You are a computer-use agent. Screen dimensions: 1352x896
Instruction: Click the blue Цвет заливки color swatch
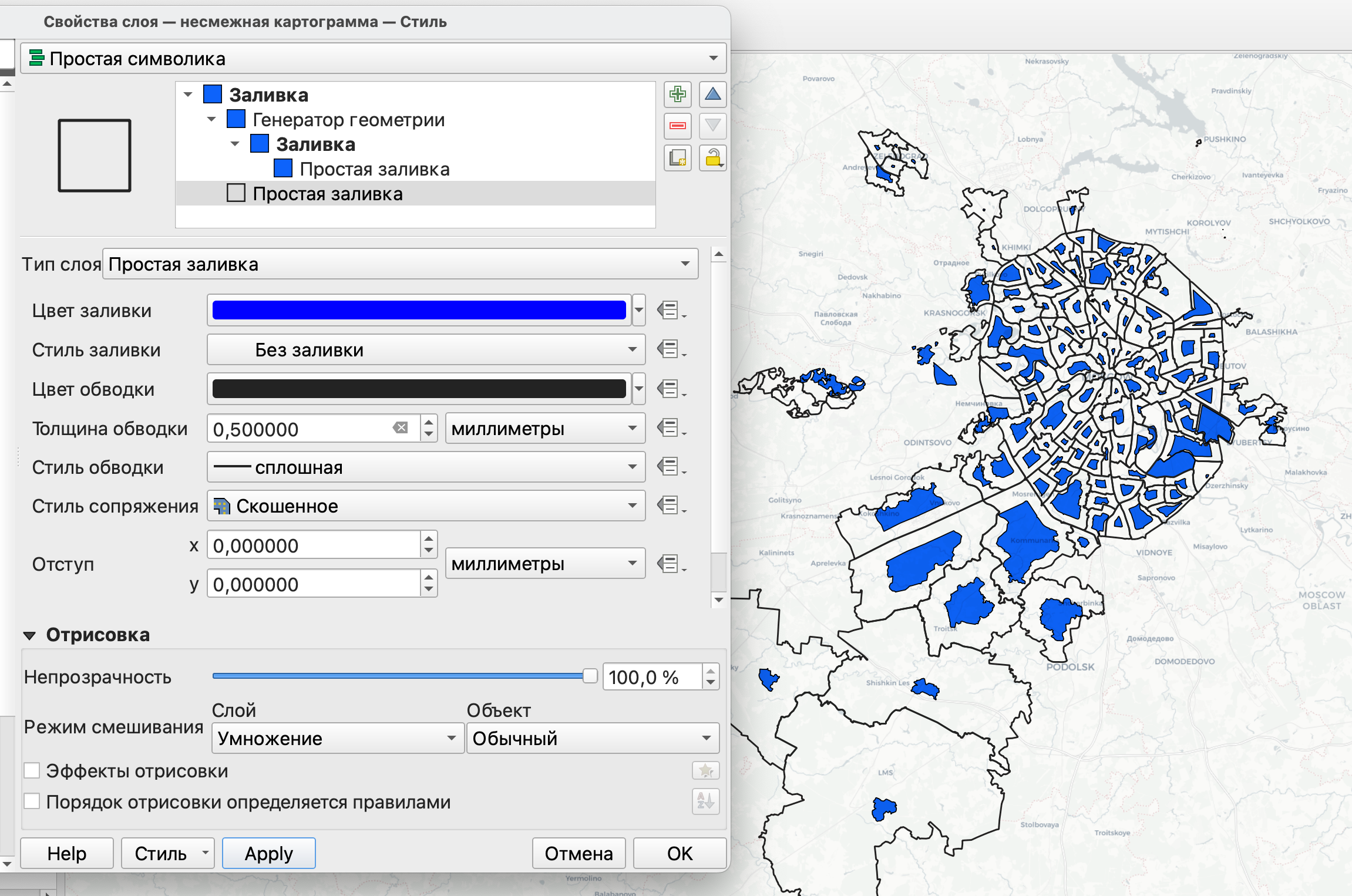(419, 310)
